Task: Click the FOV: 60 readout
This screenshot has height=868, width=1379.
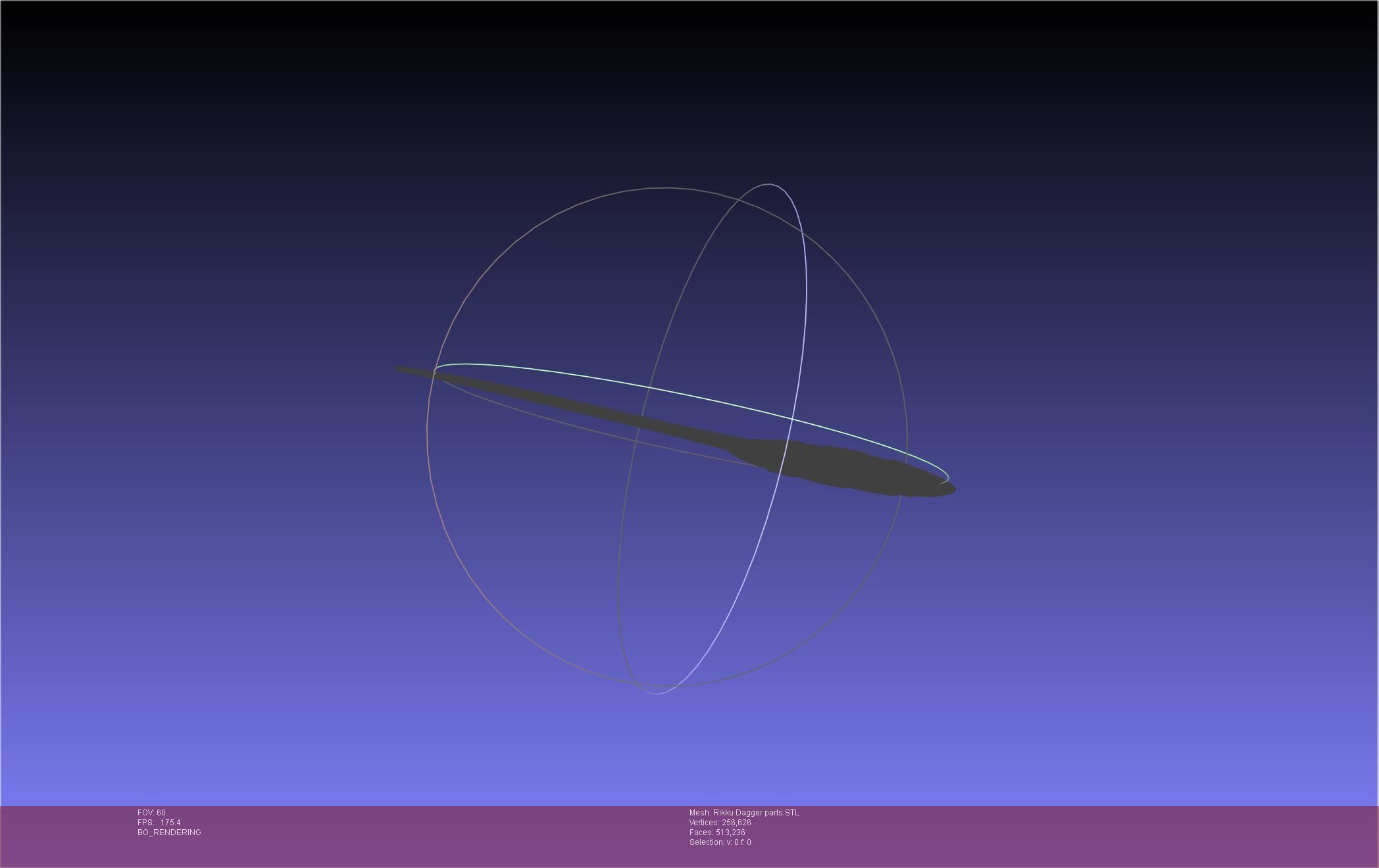Action: click(151, 813)
